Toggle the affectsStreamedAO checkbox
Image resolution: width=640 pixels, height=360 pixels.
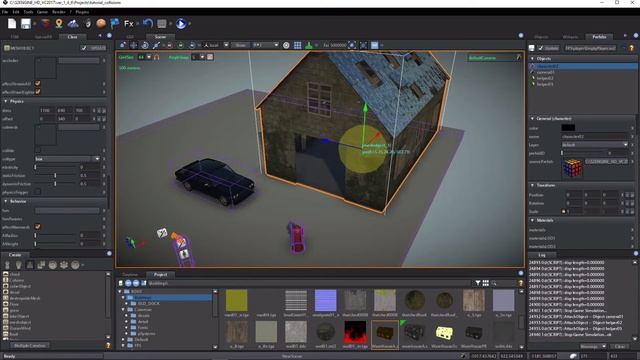[x=38, y=83]
